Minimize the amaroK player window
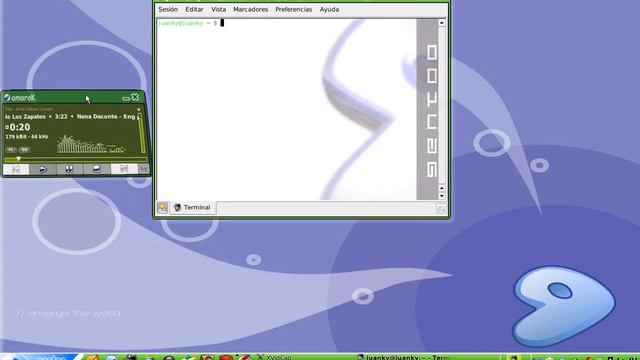Viewport: 640px width, 360px height. click(x=126, y=98)
